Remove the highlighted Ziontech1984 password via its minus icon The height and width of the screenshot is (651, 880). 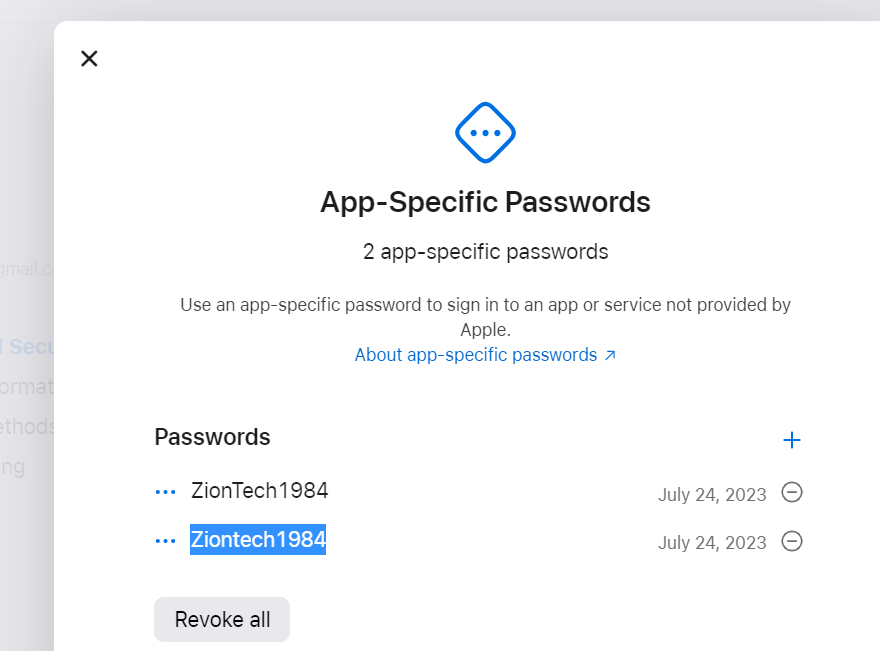point(792,541)
